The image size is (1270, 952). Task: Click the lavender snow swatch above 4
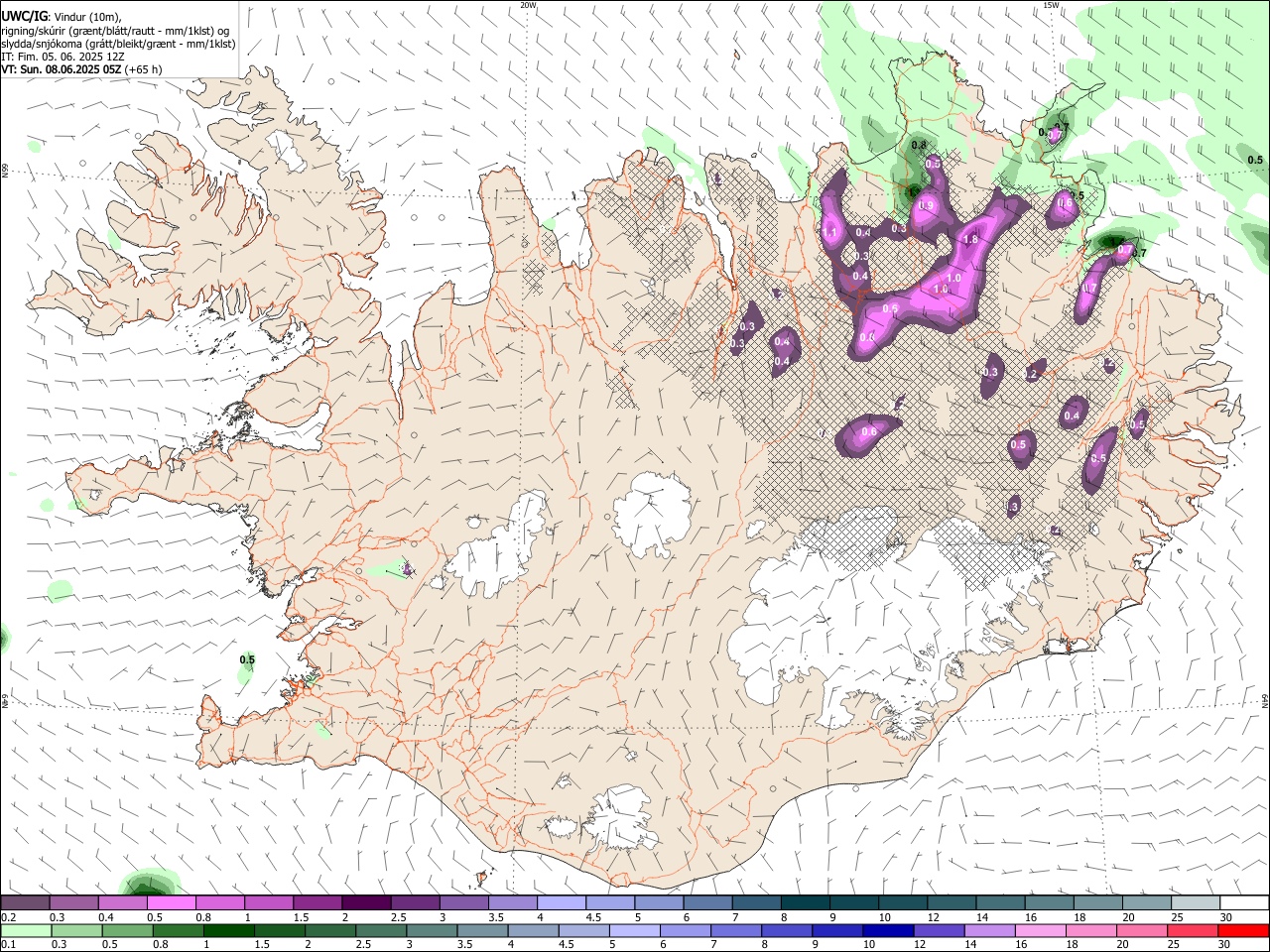pyautogui.click(x=561, y=903)
